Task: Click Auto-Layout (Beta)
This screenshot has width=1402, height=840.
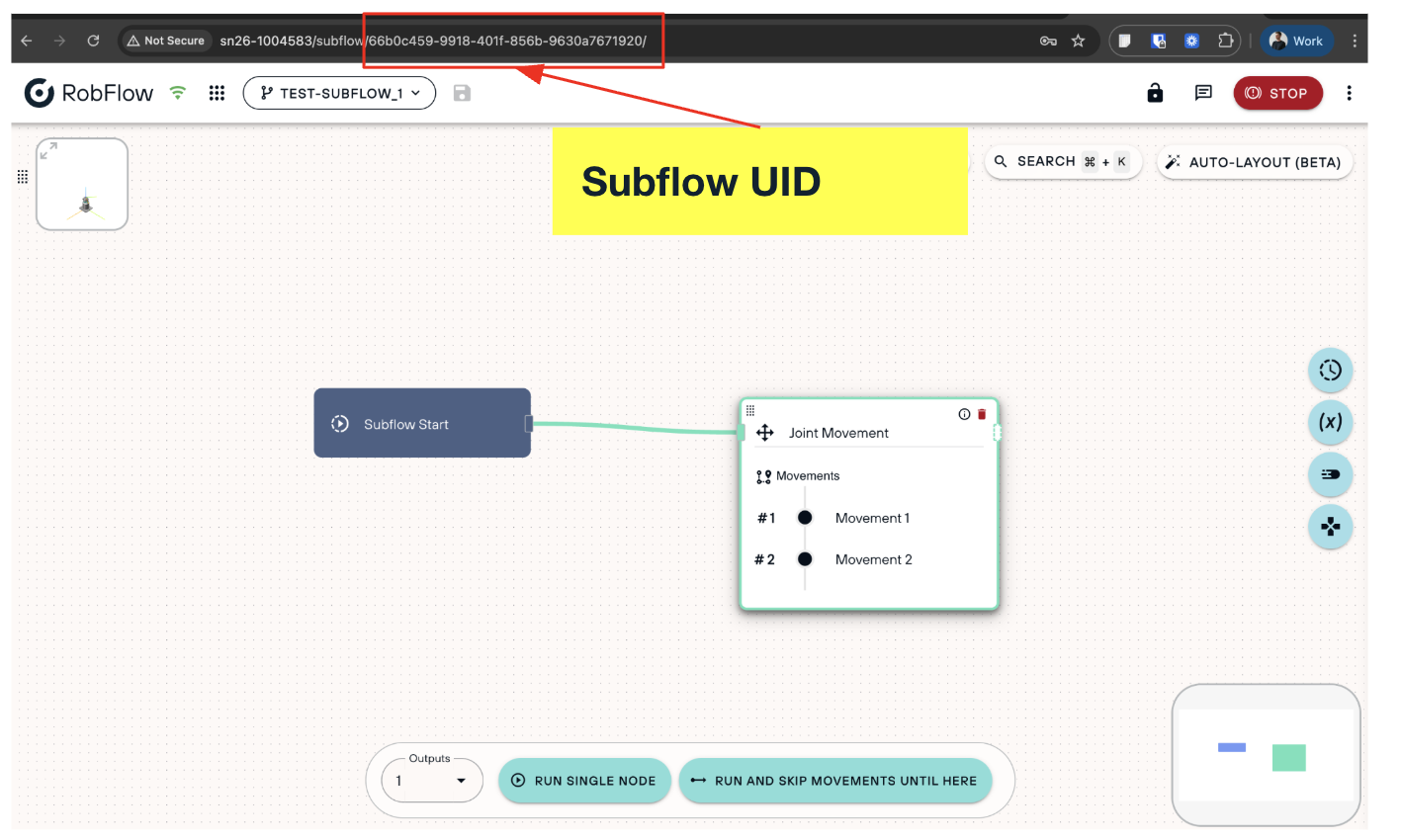Action: coord(1254,162)
